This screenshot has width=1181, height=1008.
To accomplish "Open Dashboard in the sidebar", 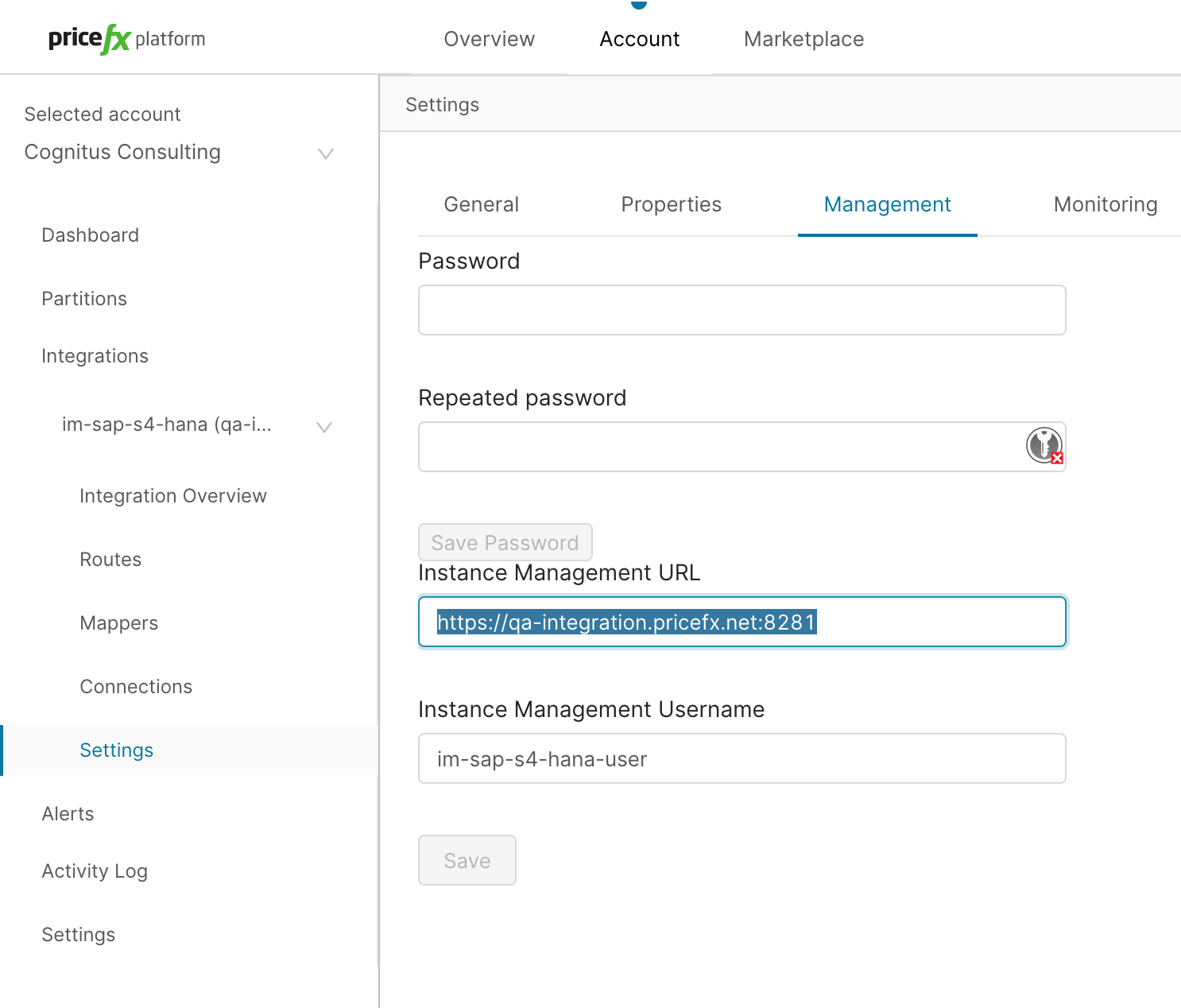I will click(x=91, y=235).
